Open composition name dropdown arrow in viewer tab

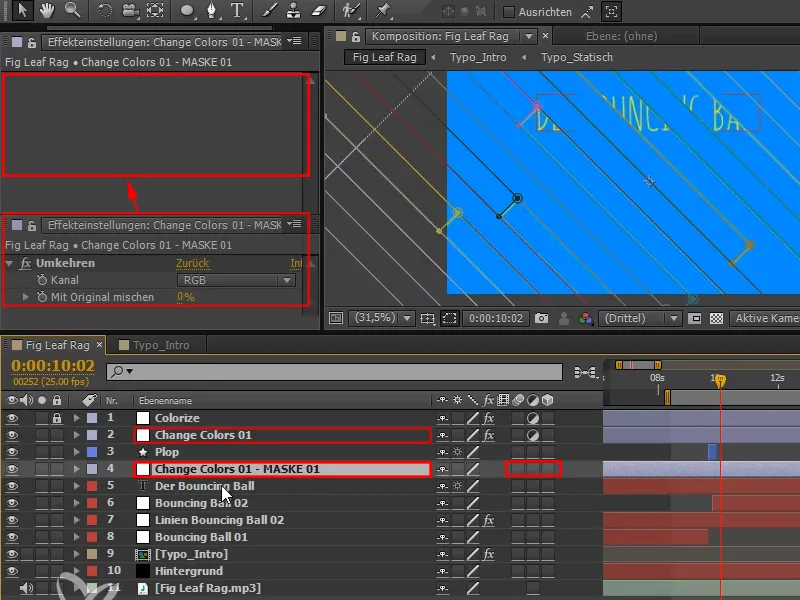(x=529, y=36)
